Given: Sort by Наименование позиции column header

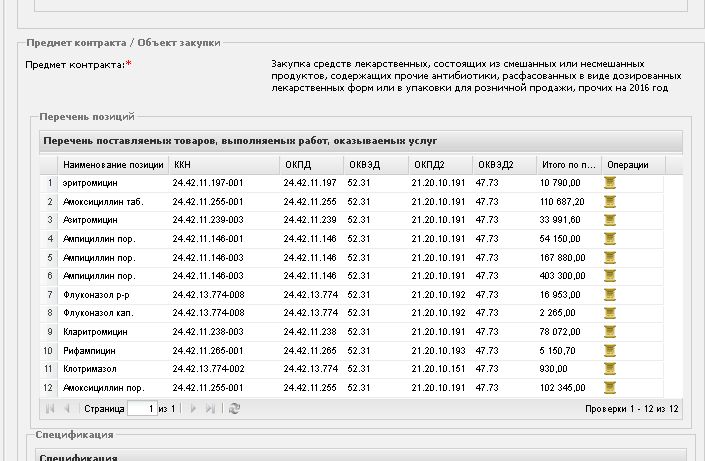Looking at the screenshot, I should 113,165.
